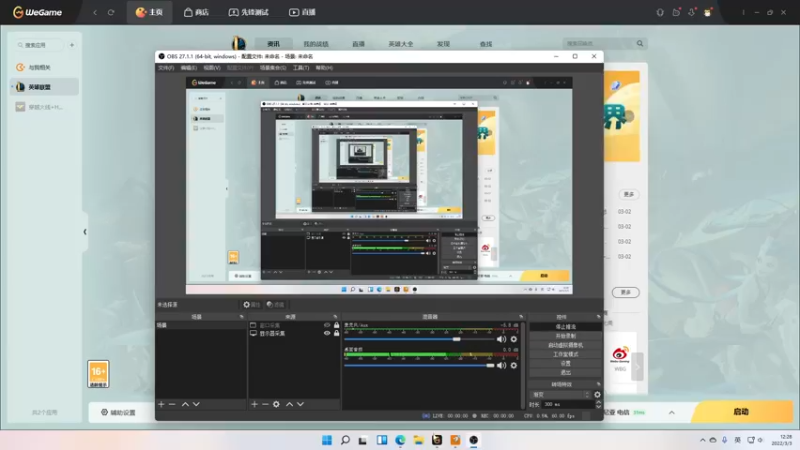The height and width of the screenshot is (450, 800).
Task: Remove selected scene in OBS
Action: click(172, 404)
